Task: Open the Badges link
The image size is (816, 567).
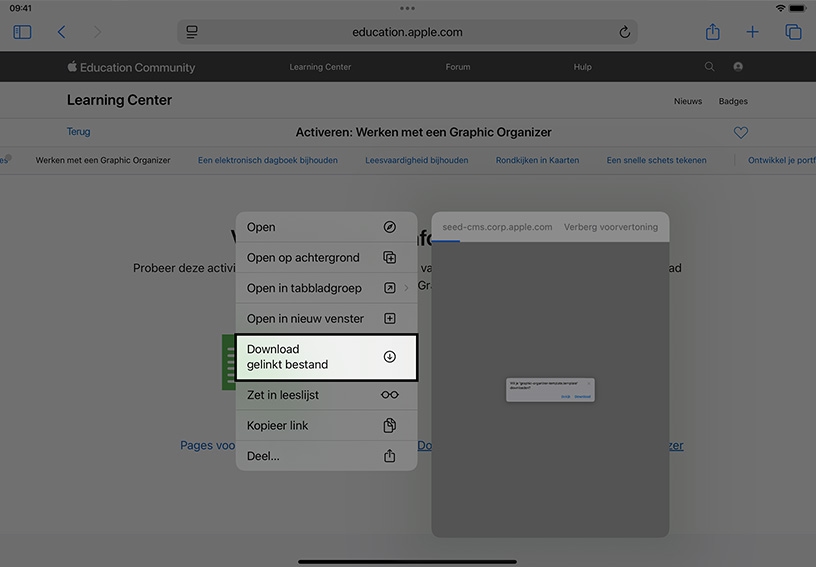Action: 733,101
